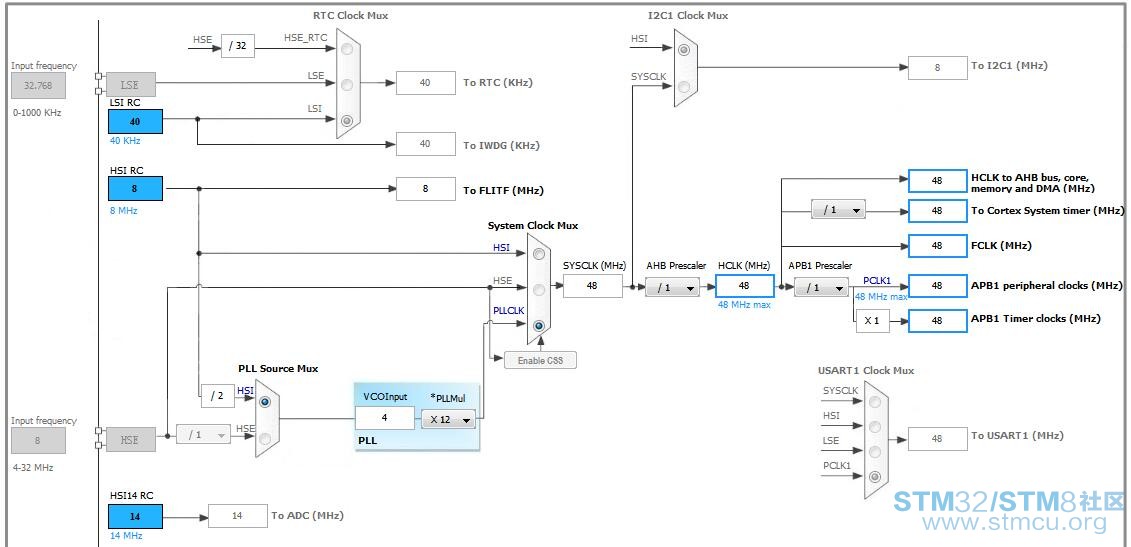Click the To ADC (MHz) value box
The image size is (1131, 547).
pos(237,516)
